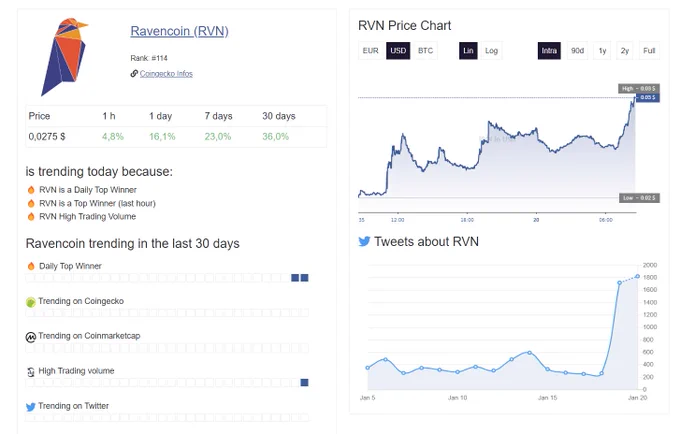Click the Twitter bird icon near Tweets about RVN
The width and height of the screenshot is (680, 434).
click(x=364, y=241)
